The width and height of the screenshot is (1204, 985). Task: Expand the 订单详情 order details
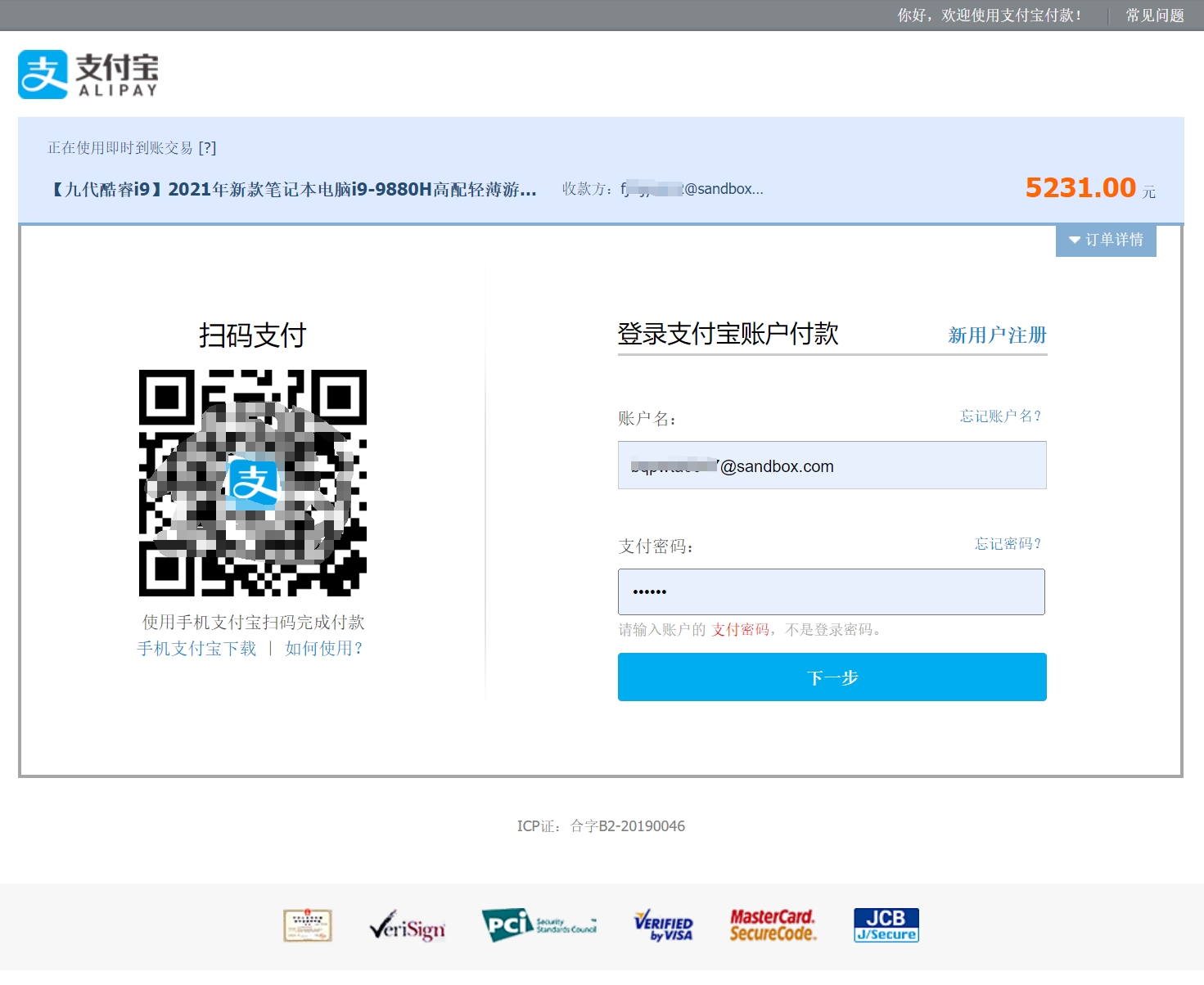pos(1106,240)
